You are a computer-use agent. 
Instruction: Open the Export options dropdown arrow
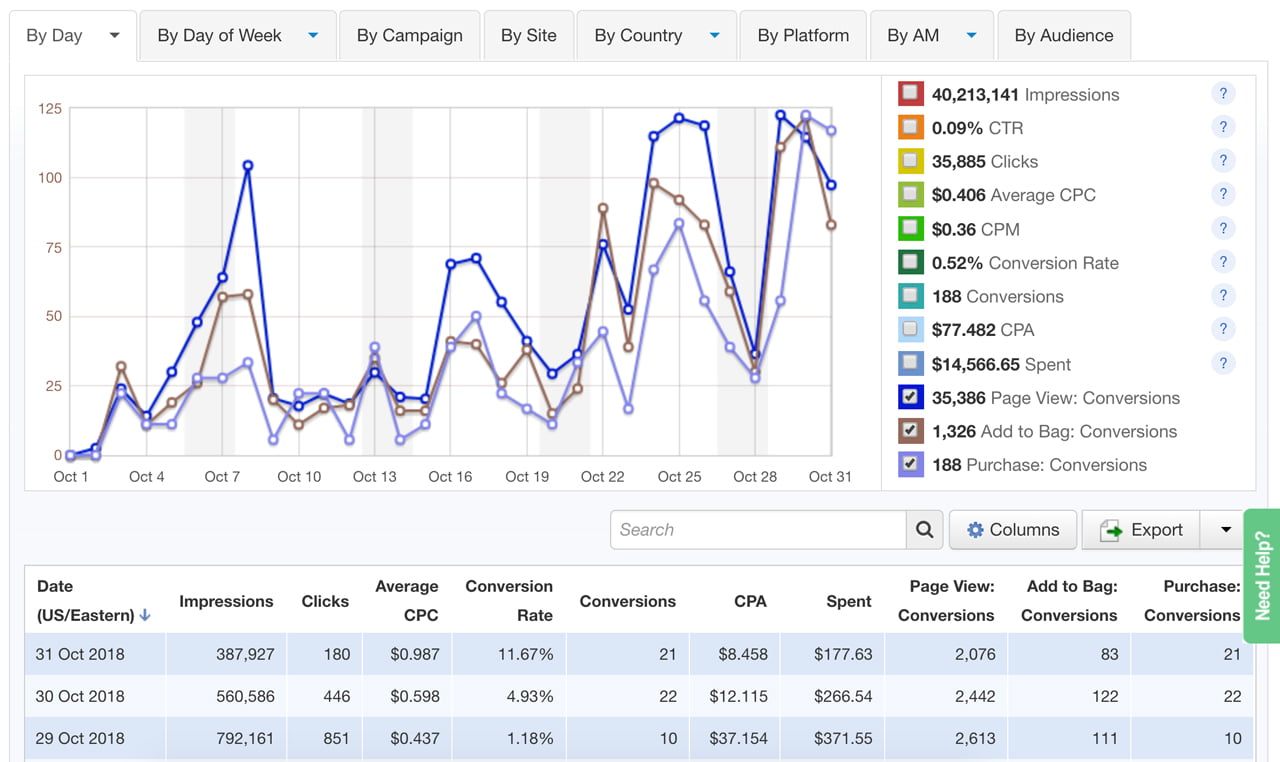click(x=1225, y=530)
